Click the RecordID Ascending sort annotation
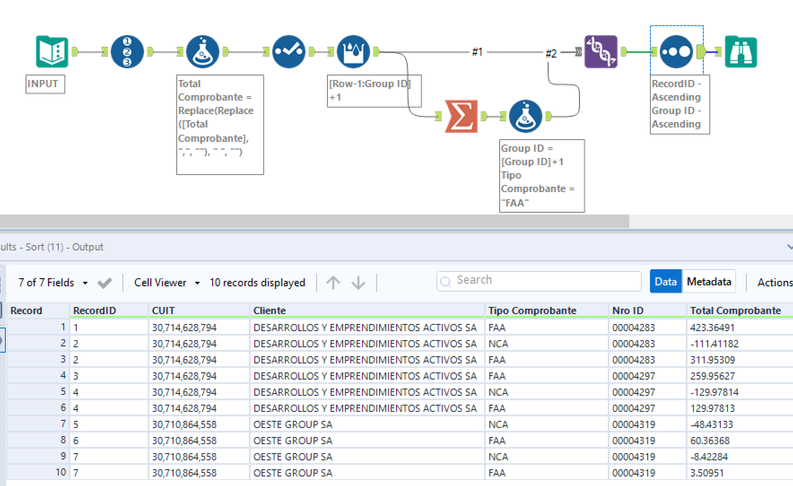The width and height of the screenshot is (793, 486). click(x=680, y=104)
